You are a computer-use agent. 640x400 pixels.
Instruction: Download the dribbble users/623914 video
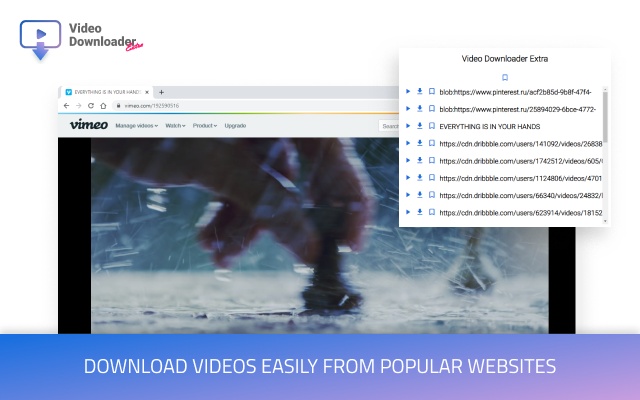420,212
